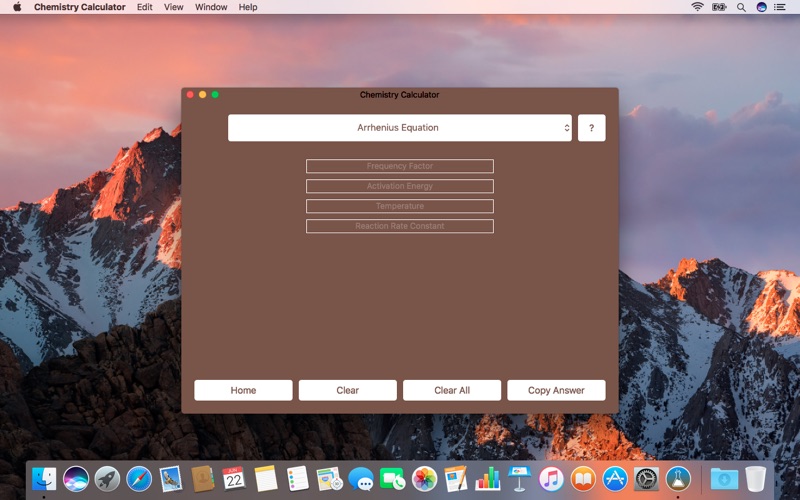Click the Frequency Factor input field
This screenshot has height=500, width=800.
point(399,166)
